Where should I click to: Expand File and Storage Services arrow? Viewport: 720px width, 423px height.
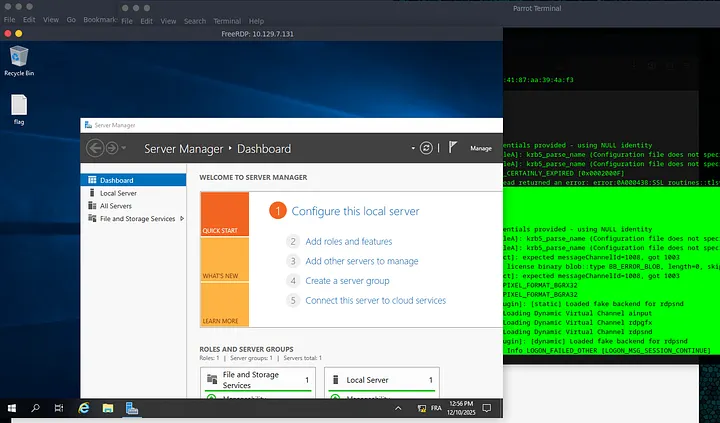(180, 218)
